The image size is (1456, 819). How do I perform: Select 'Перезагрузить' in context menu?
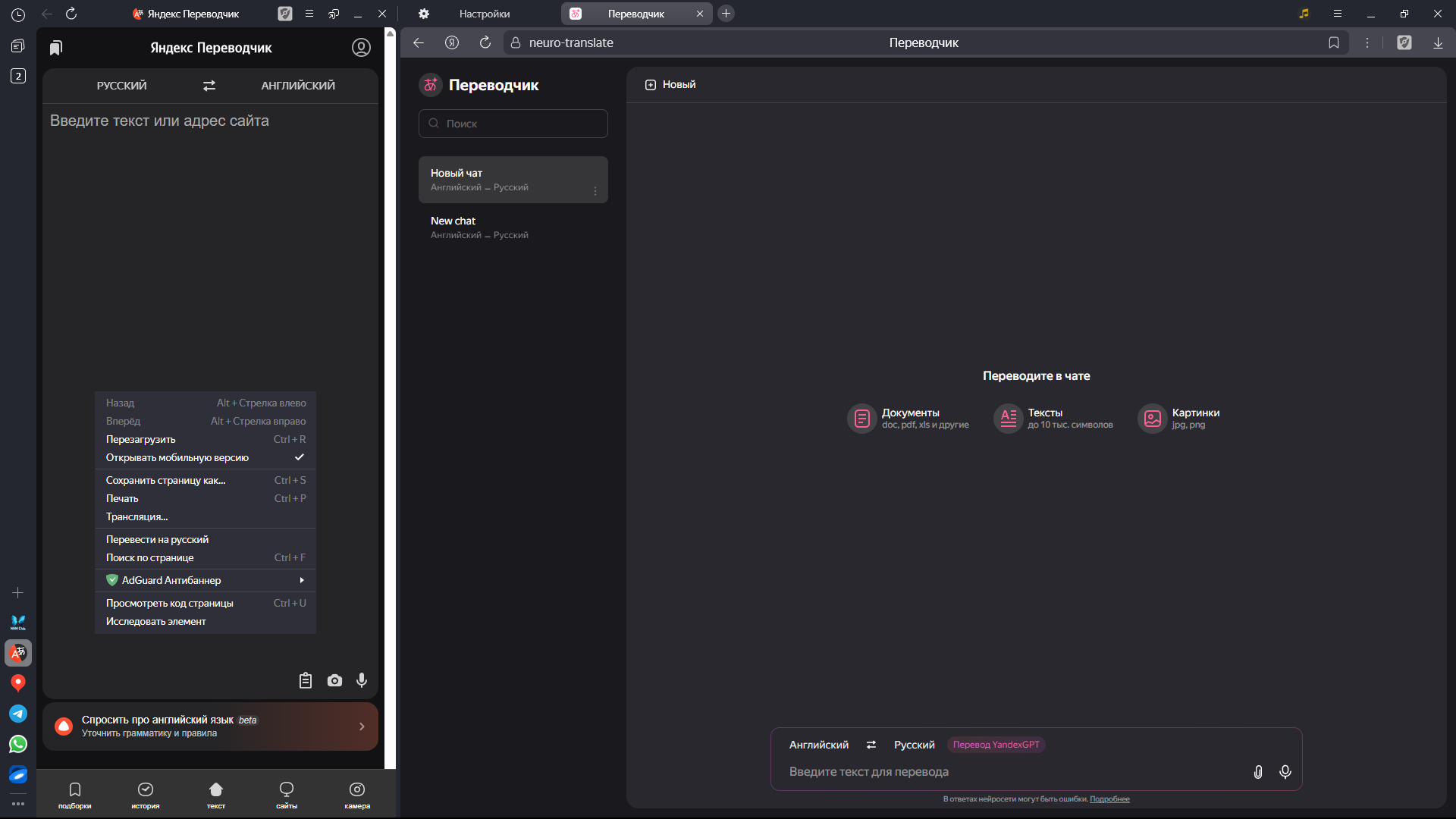(205, 439)
